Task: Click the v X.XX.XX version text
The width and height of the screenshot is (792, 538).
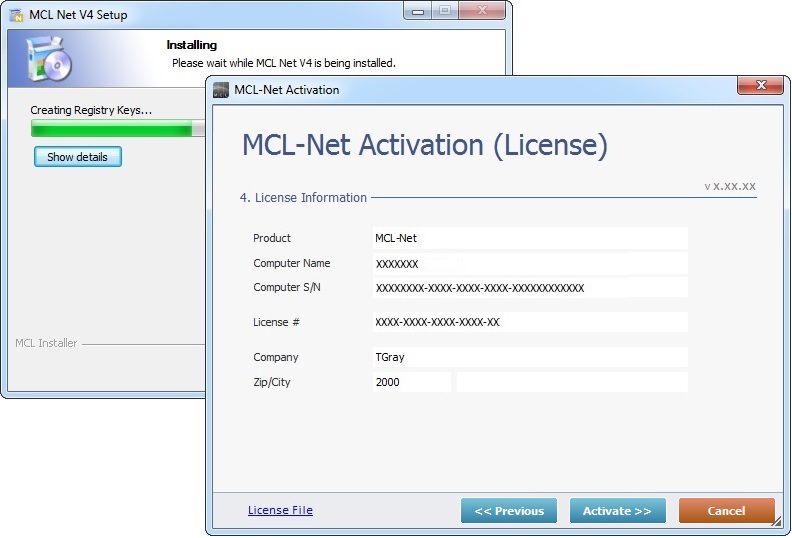Action: (730, 186)
